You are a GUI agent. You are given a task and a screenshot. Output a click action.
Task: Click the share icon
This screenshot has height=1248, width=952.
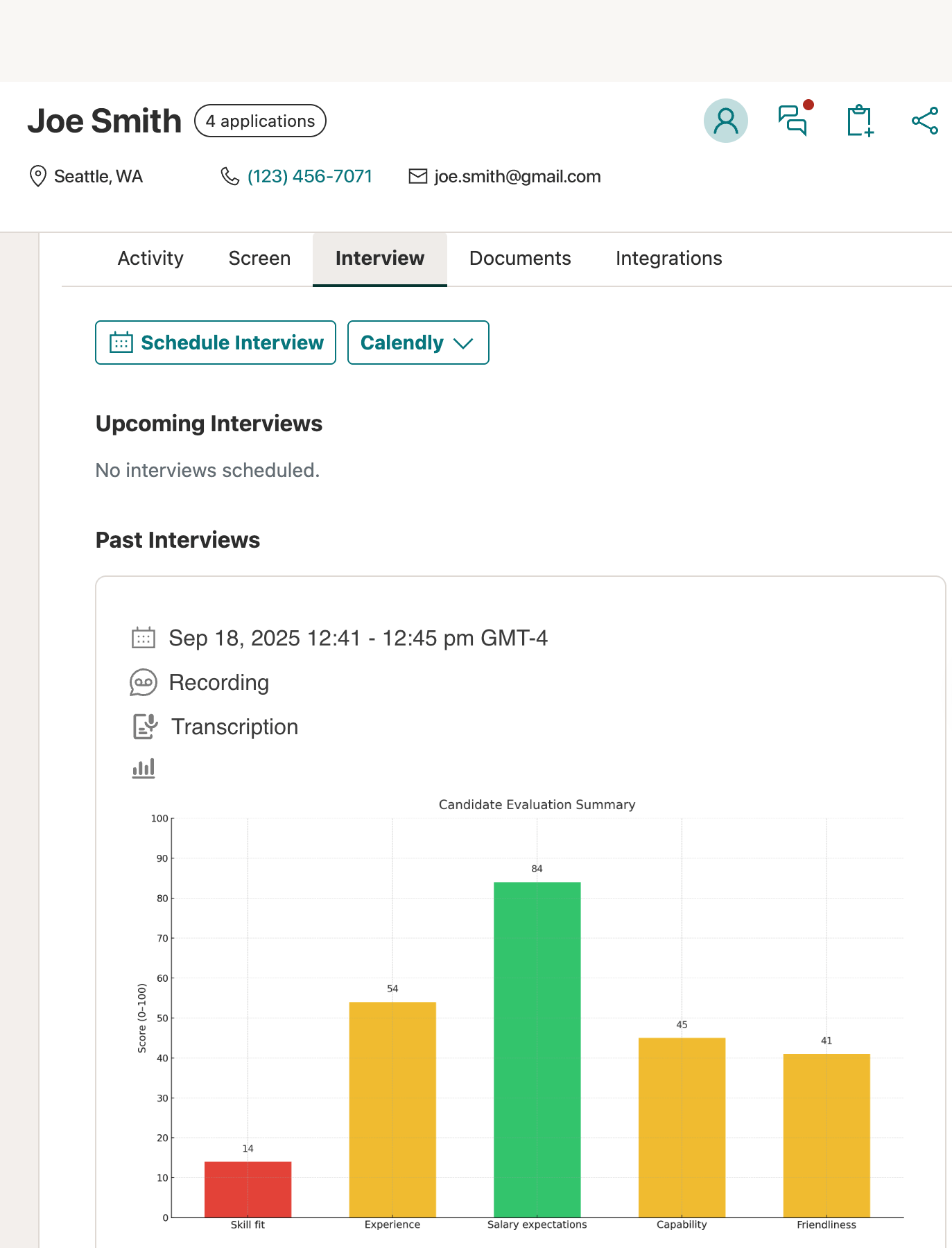925,121
